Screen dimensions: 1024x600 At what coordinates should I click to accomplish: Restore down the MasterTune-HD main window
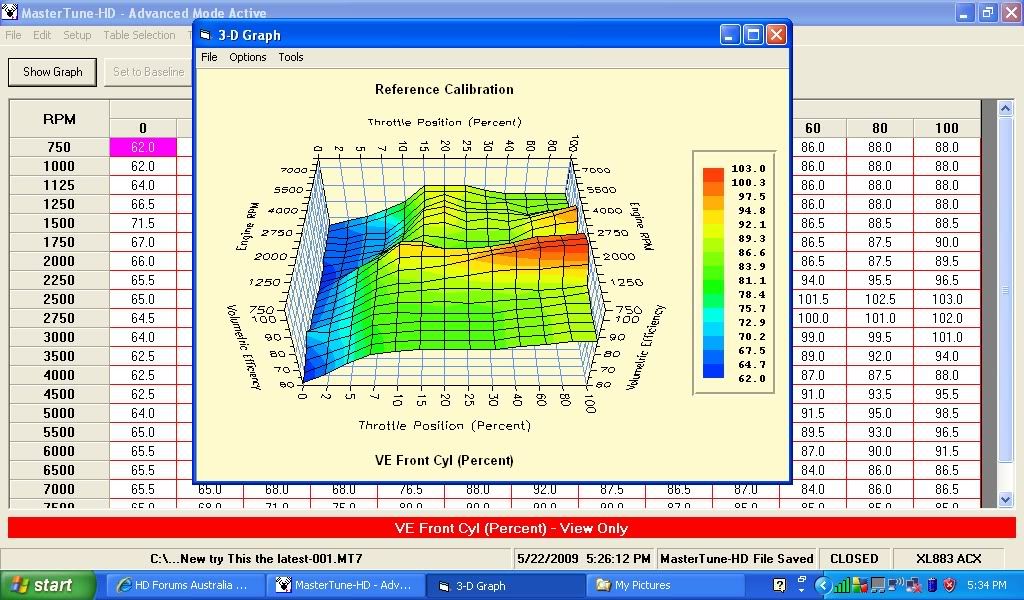[987, 12]
